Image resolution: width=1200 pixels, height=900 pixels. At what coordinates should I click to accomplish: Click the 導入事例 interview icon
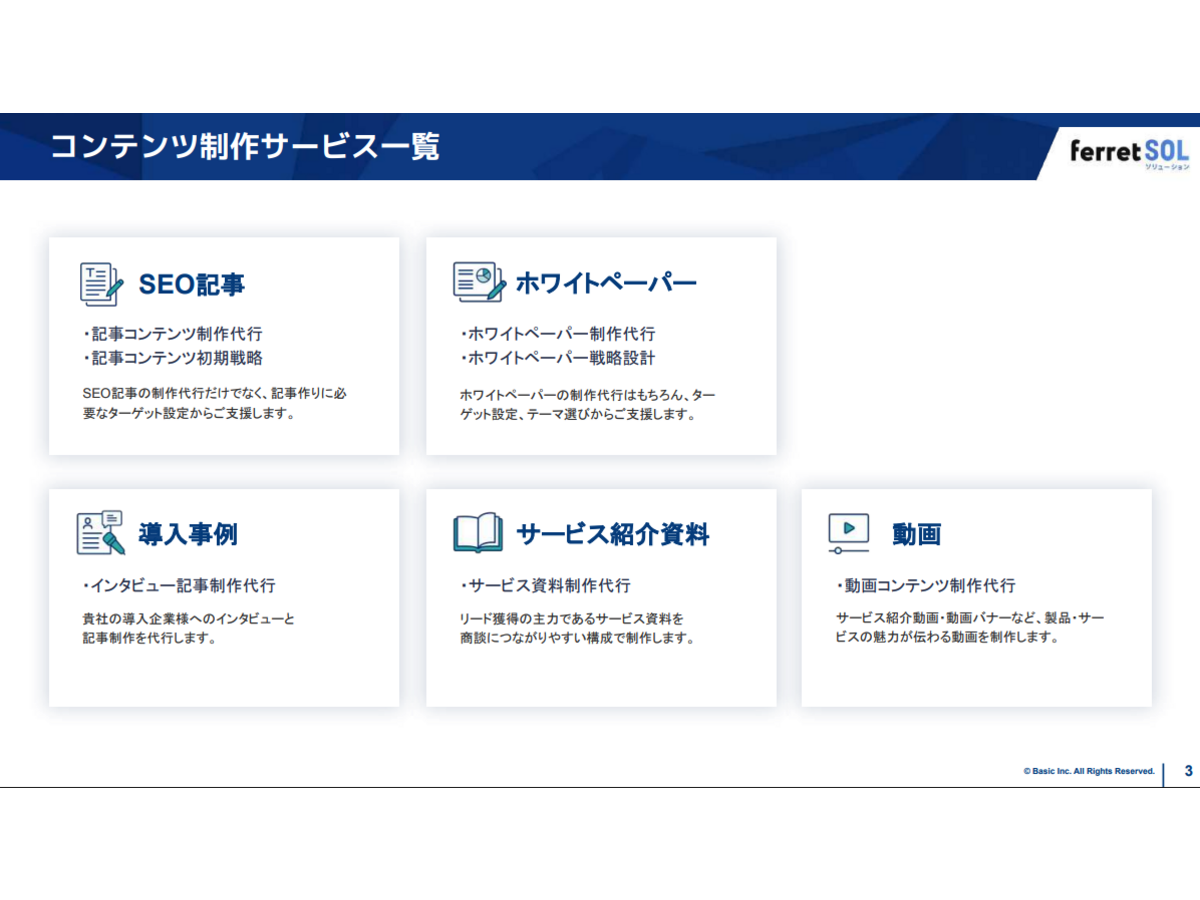[x=101, y=533]
